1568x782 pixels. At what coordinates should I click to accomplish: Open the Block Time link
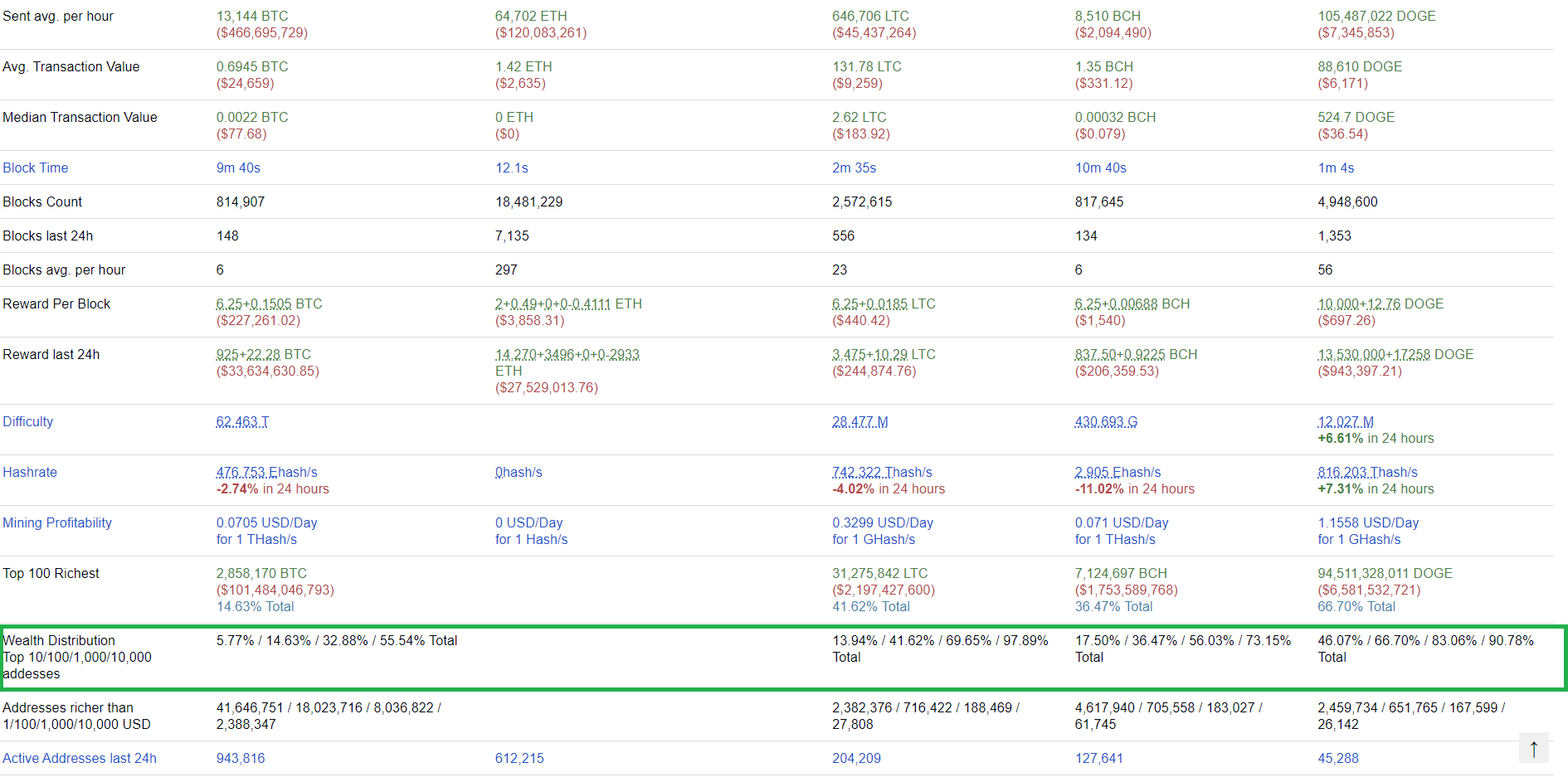click(36, 168)
